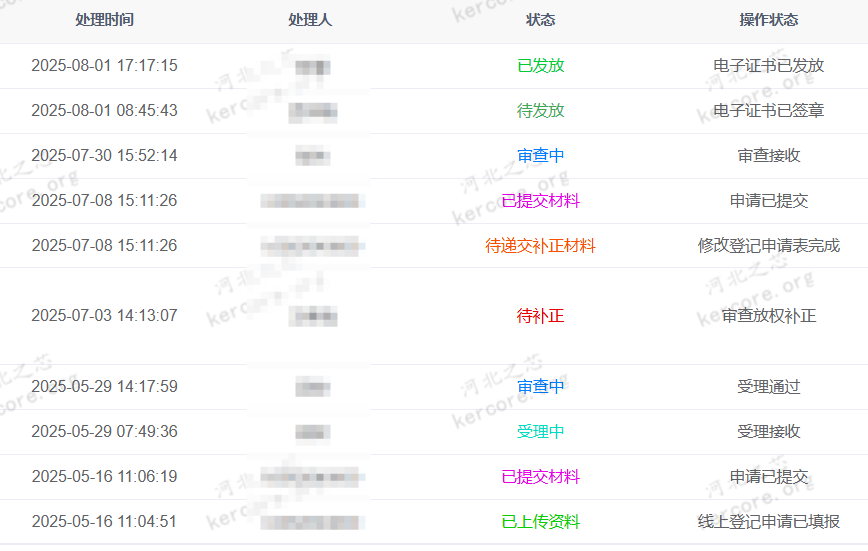Image resolution: width=868 pixels, height=551 pixels.
Task: Click the 审查放权补正 operation cell
Action: (x=768, y=316)
